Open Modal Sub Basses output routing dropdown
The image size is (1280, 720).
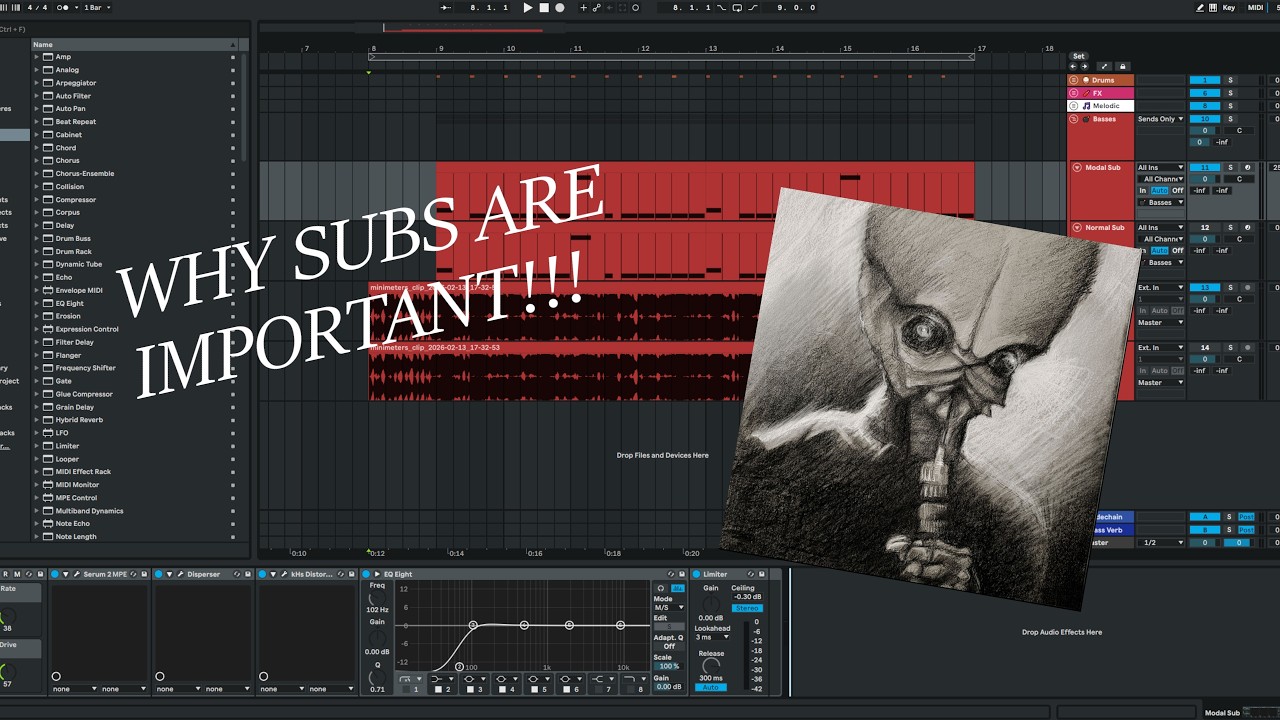coord(1160,202)
